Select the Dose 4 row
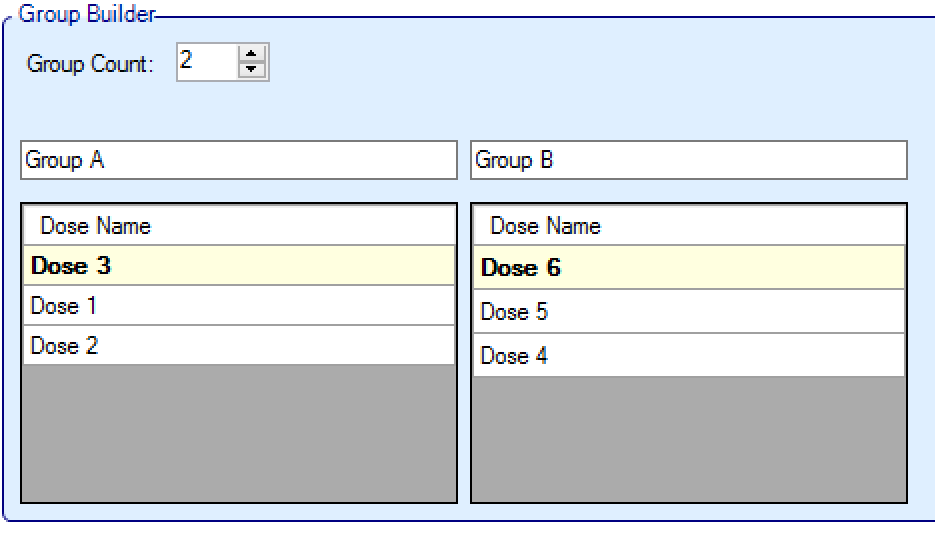Viewport: 935px width, 533px height. coord(688,356)
